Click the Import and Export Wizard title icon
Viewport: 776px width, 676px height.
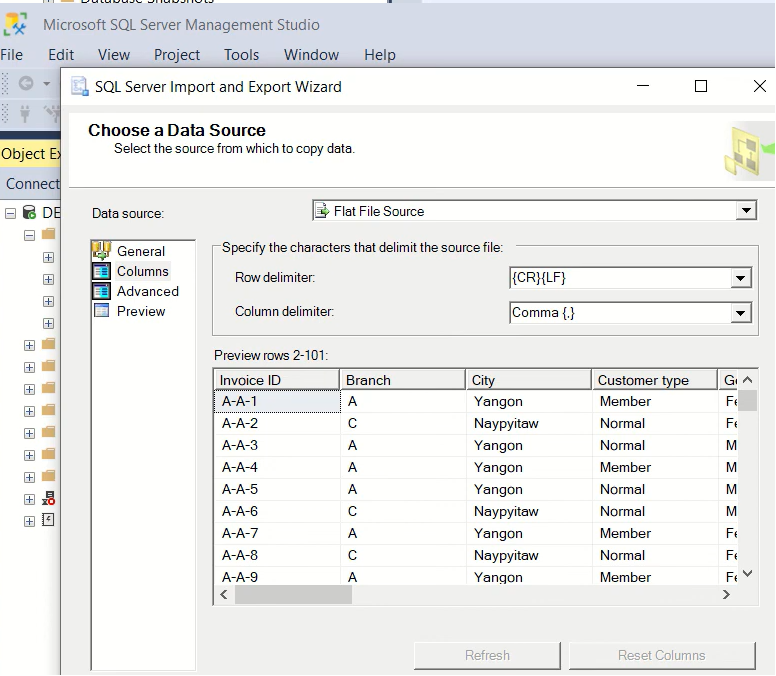[x=79, y=87]
